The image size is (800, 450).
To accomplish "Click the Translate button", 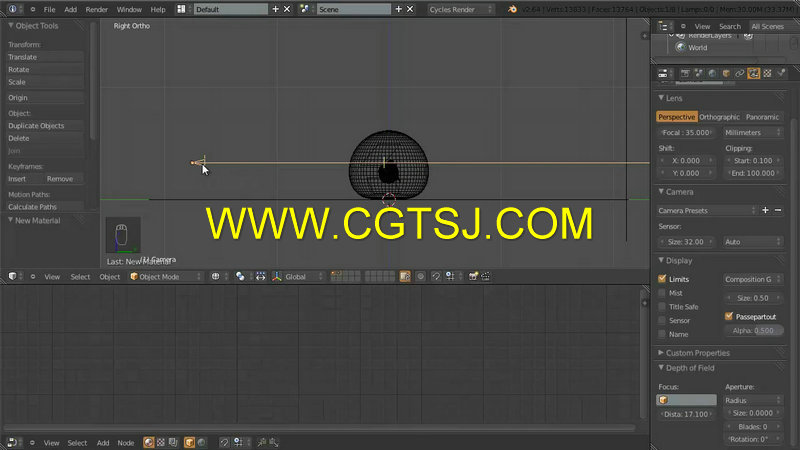I will [x=45, y=57].
